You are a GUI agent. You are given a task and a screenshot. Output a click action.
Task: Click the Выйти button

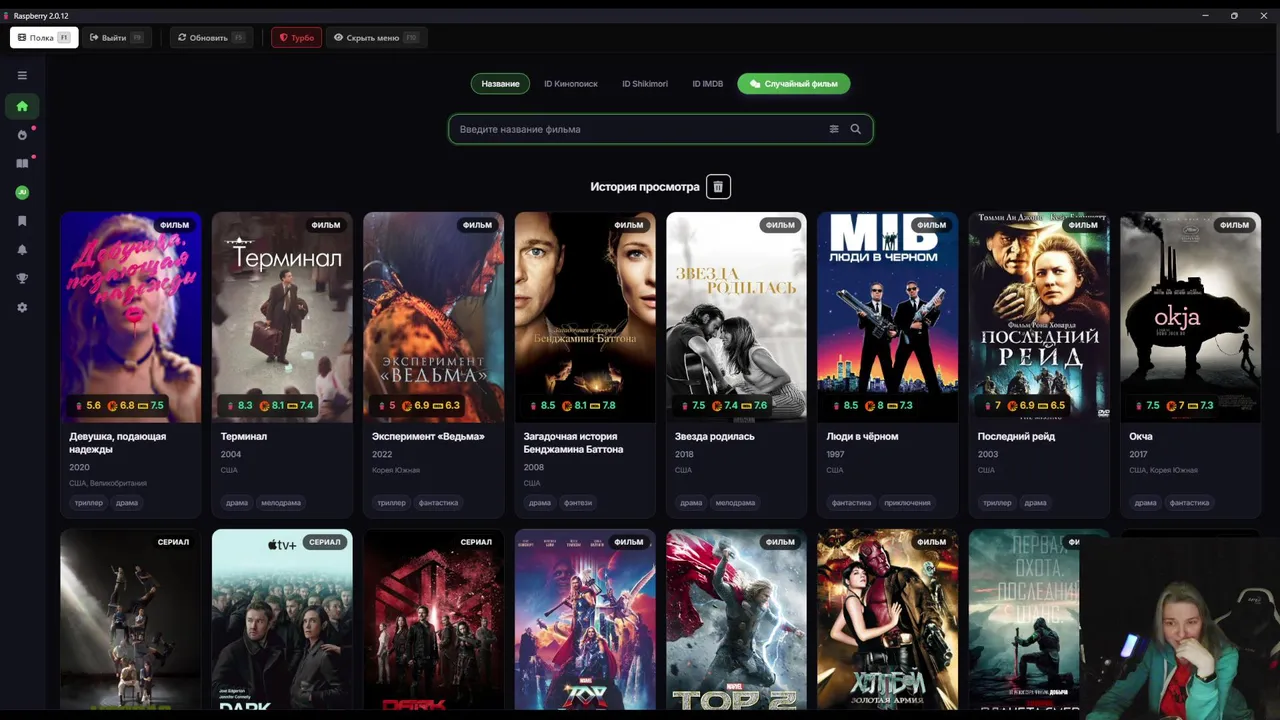tap(116, 38)
